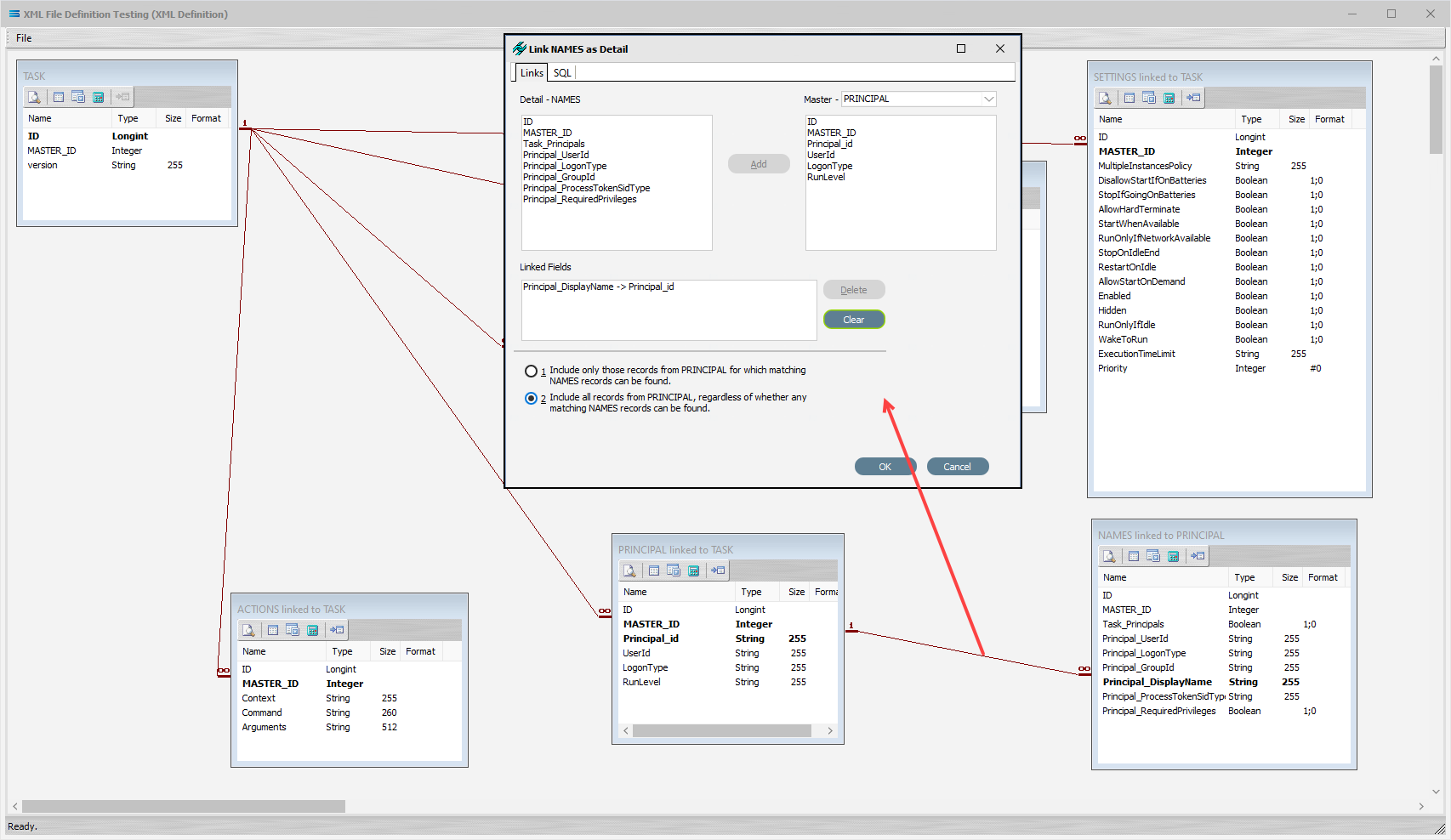The height and width of the screenshot is (840, 1451).
Task: Select the ExecutionTimeLimit row in SETTINGS panel
Action: click(1230, 355)
